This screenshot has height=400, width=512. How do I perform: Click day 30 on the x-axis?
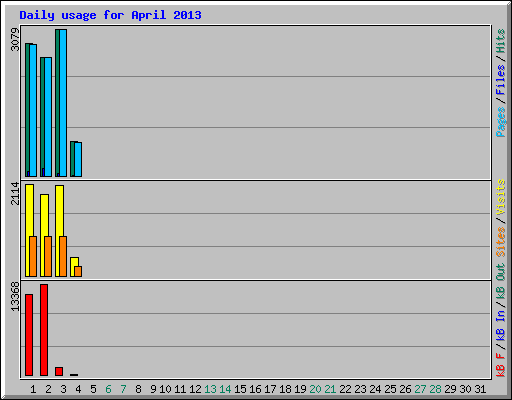click(465, 389)
